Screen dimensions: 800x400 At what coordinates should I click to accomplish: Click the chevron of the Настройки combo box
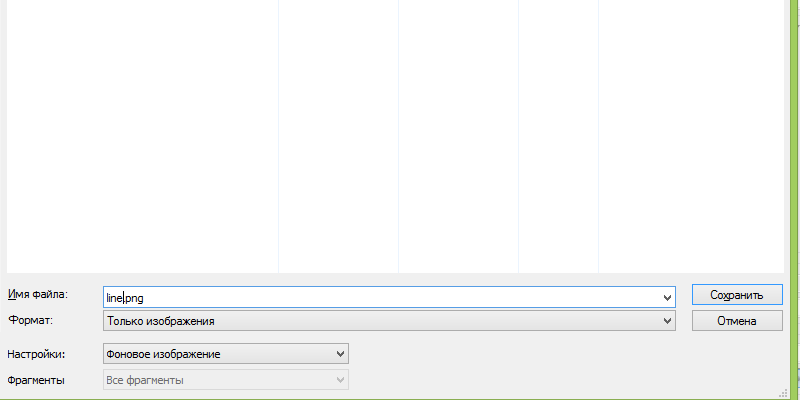(x=341, y=354)
